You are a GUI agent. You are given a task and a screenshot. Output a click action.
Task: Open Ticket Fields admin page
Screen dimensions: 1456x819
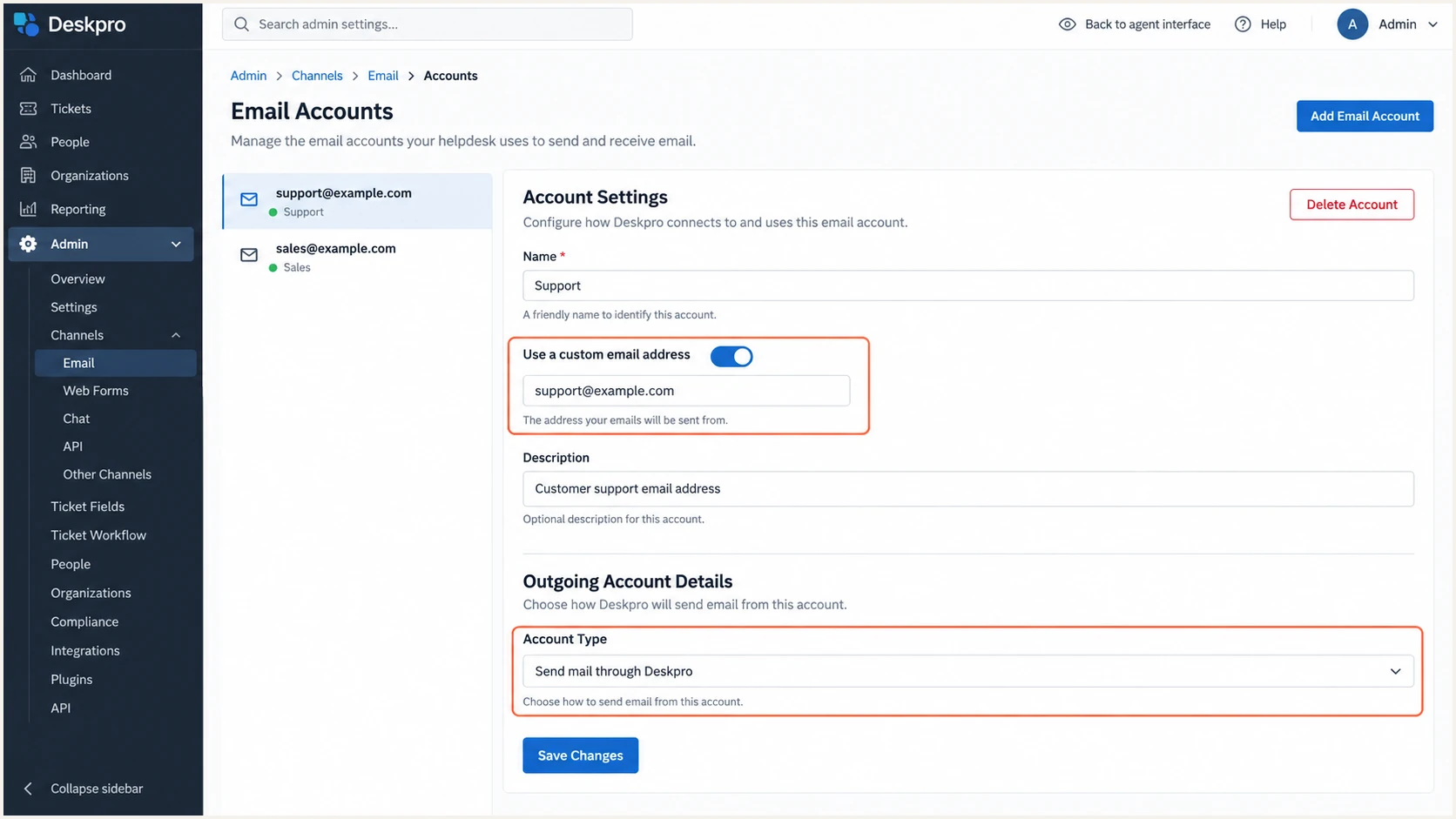87,507
